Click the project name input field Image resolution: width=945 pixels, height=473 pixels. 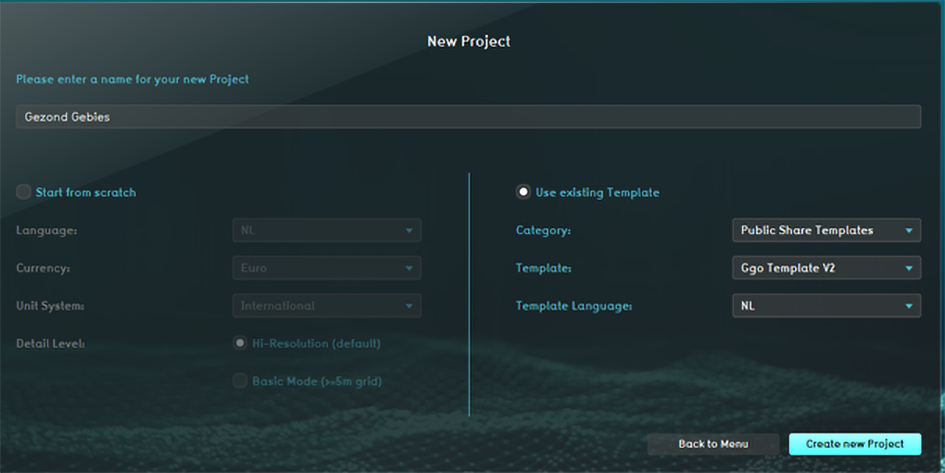coord(468,117)
